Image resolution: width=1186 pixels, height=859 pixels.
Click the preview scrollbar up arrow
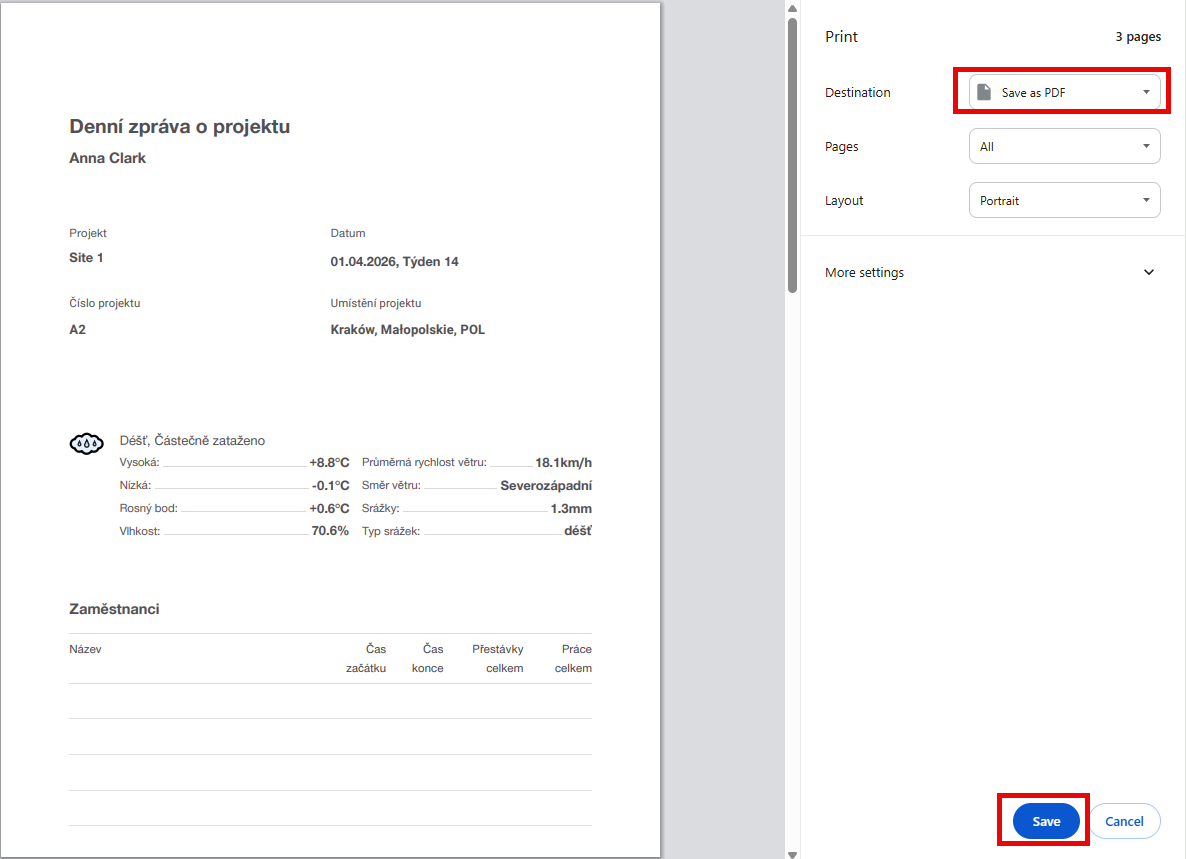(x=792, y=8)
